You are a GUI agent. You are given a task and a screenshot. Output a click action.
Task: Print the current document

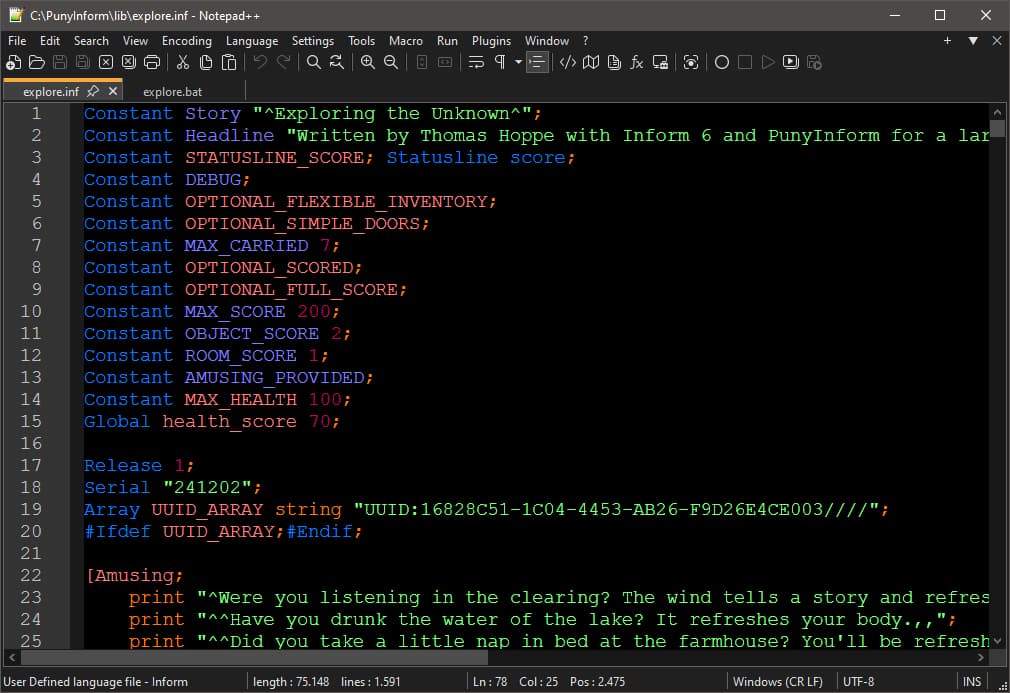pyautogui.click(x=152, y=62)
